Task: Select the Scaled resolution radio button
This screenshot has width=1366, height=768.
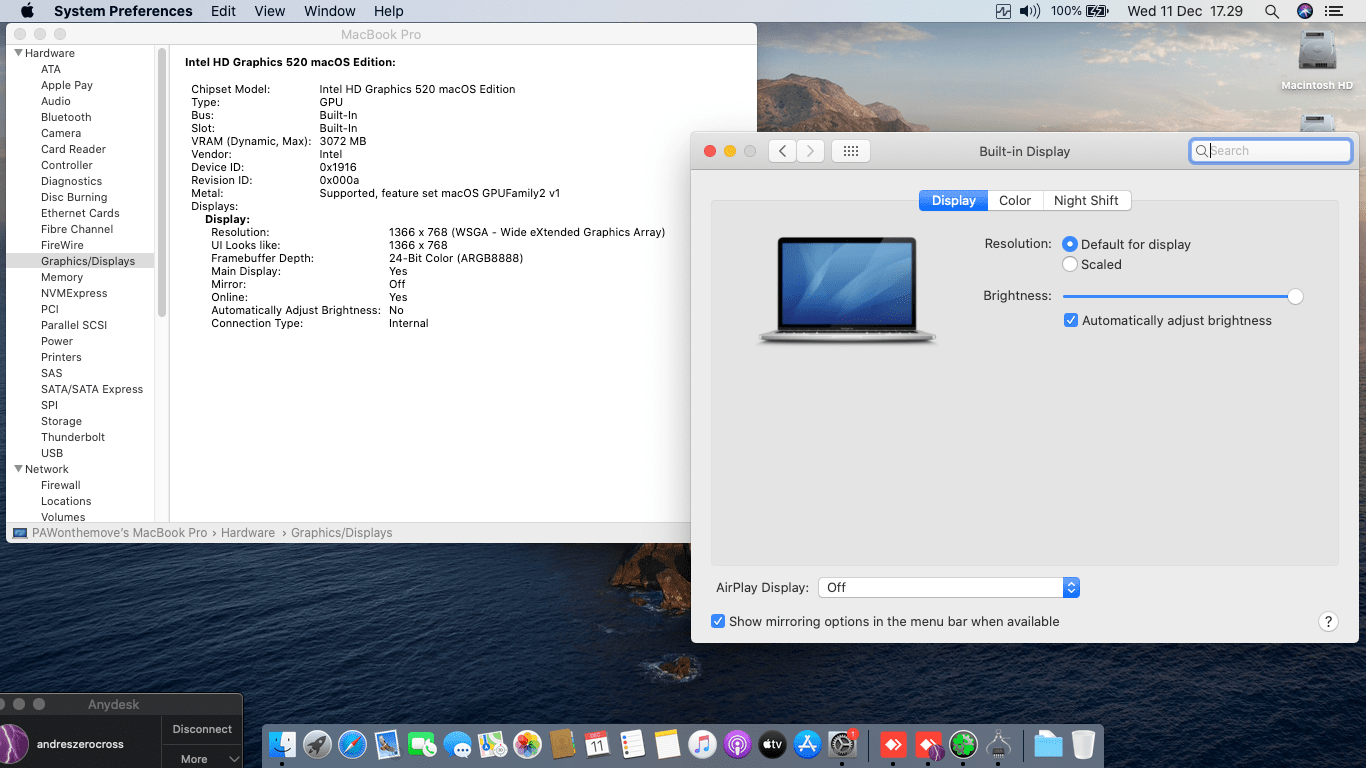Action: [1069, 264]
